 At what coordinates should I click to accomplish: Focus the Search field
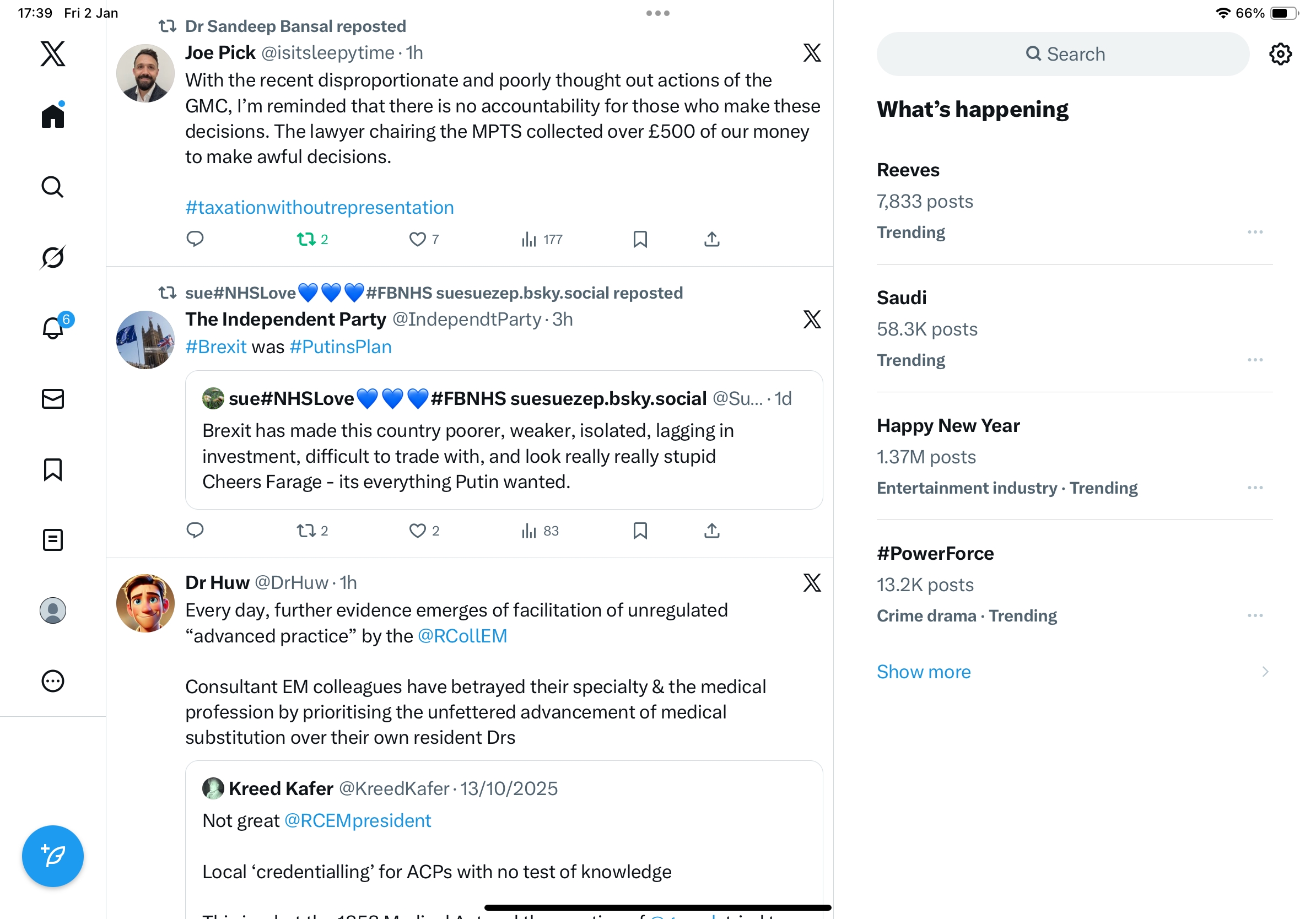[x=1062, y=54]
